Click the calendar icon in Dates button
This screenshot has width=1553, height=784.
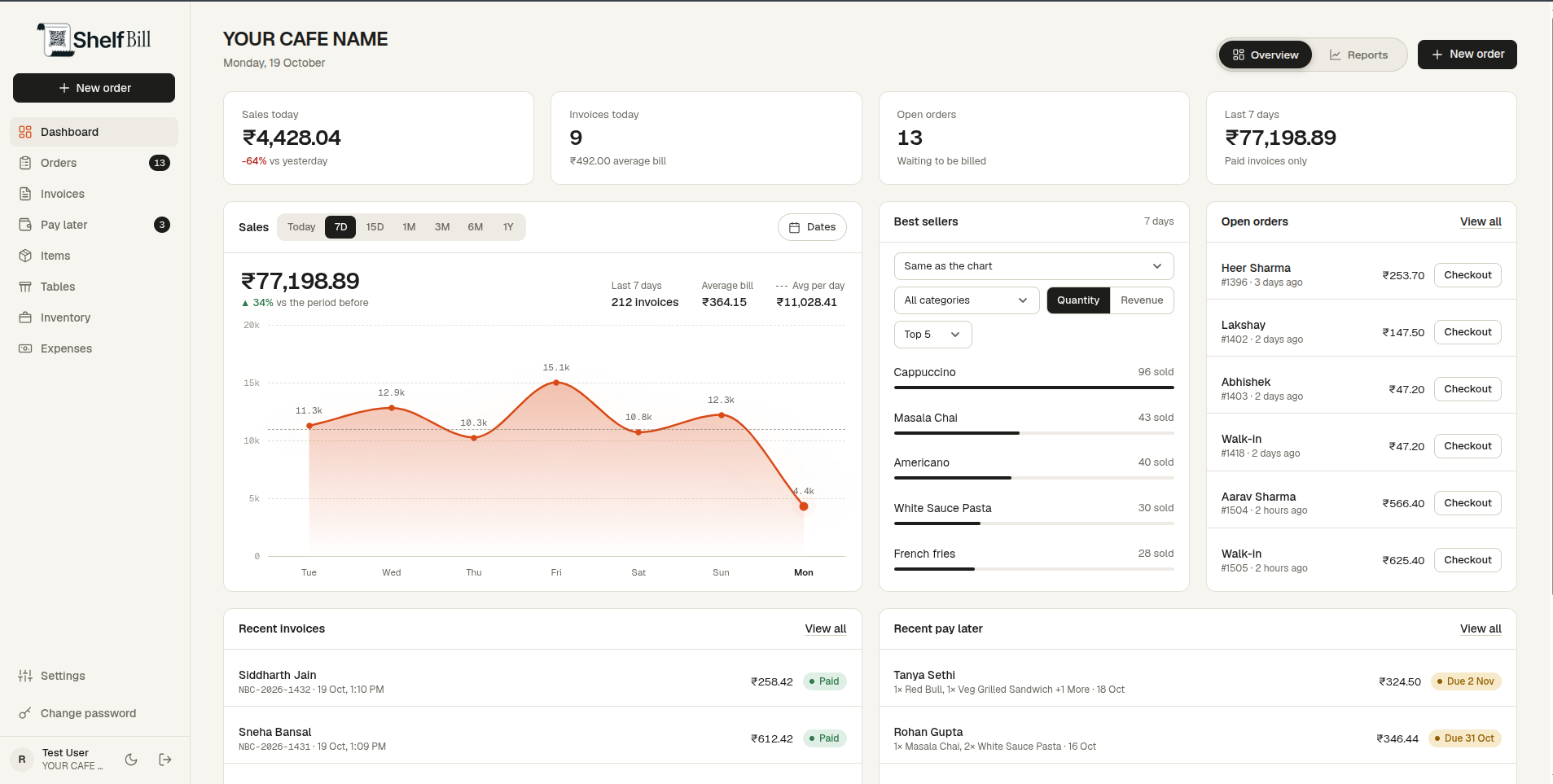tap(794, 227)
